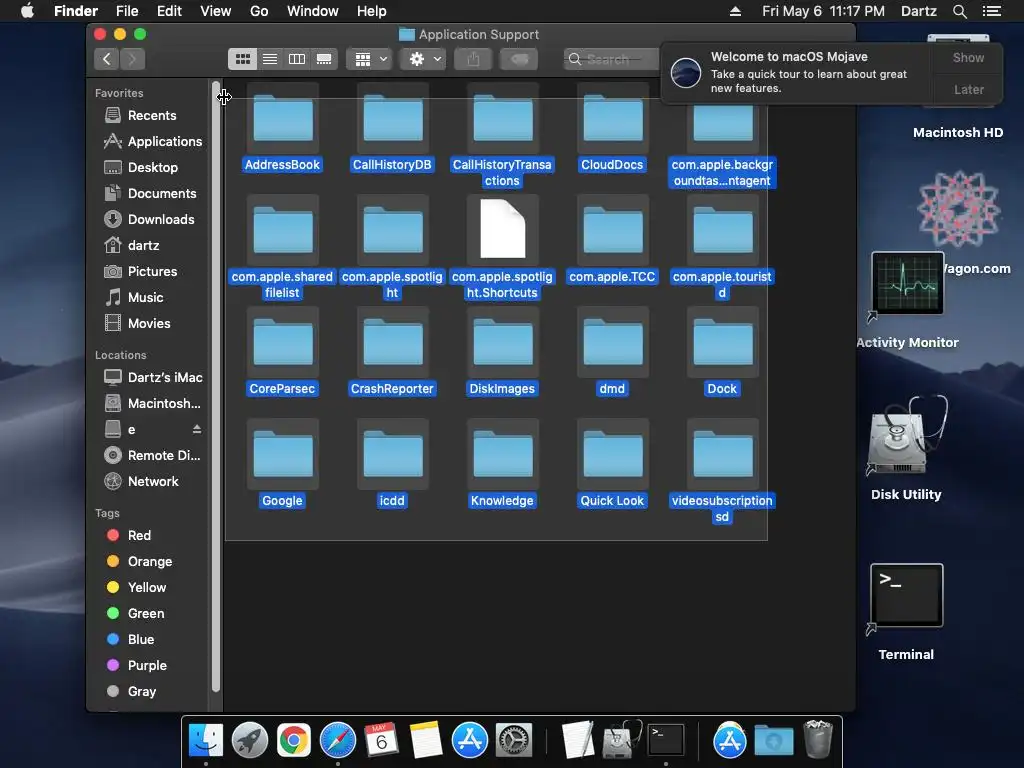Select the com.apple.TCC folder
Screen dimensions: 1024x768
tap(613, 231)
